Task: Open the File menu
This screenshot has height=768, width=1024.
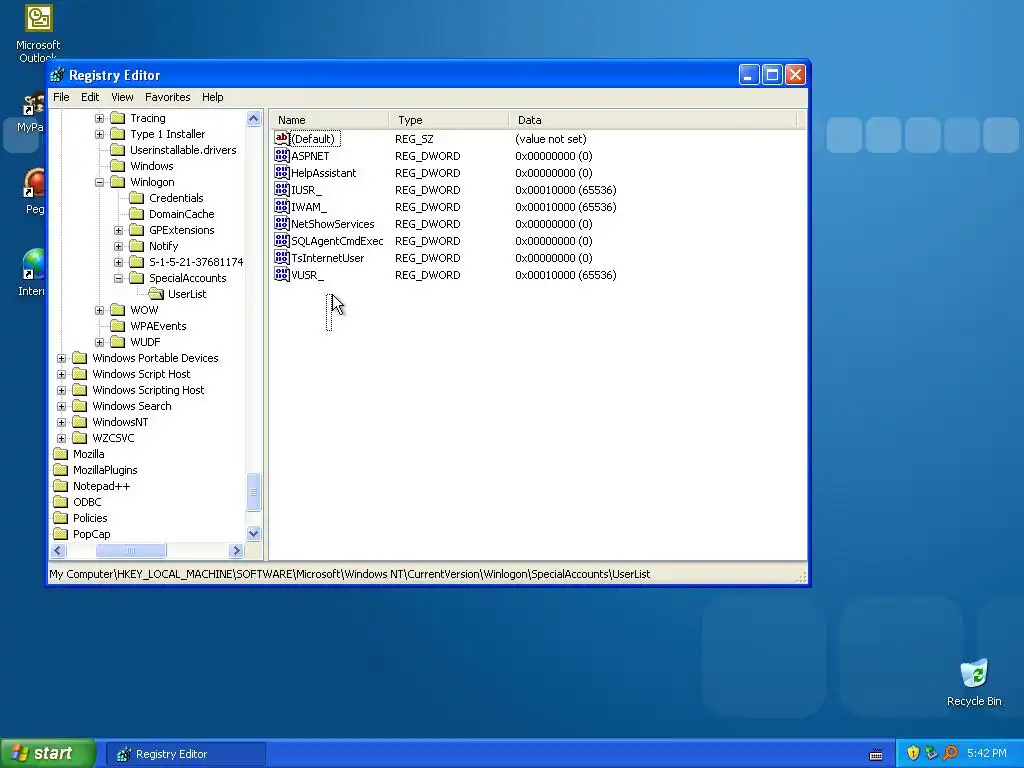Action: (x=61, y=97)
